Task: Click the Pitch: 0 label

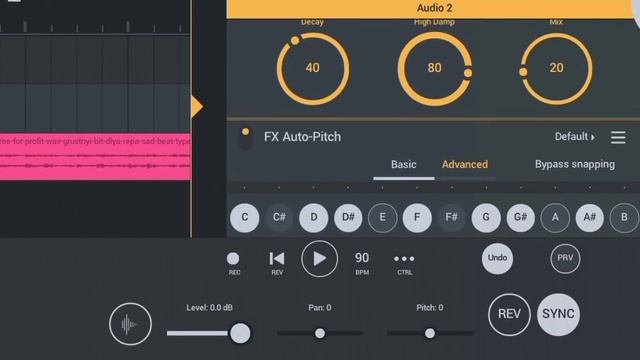Action: (x=429, y=308)
